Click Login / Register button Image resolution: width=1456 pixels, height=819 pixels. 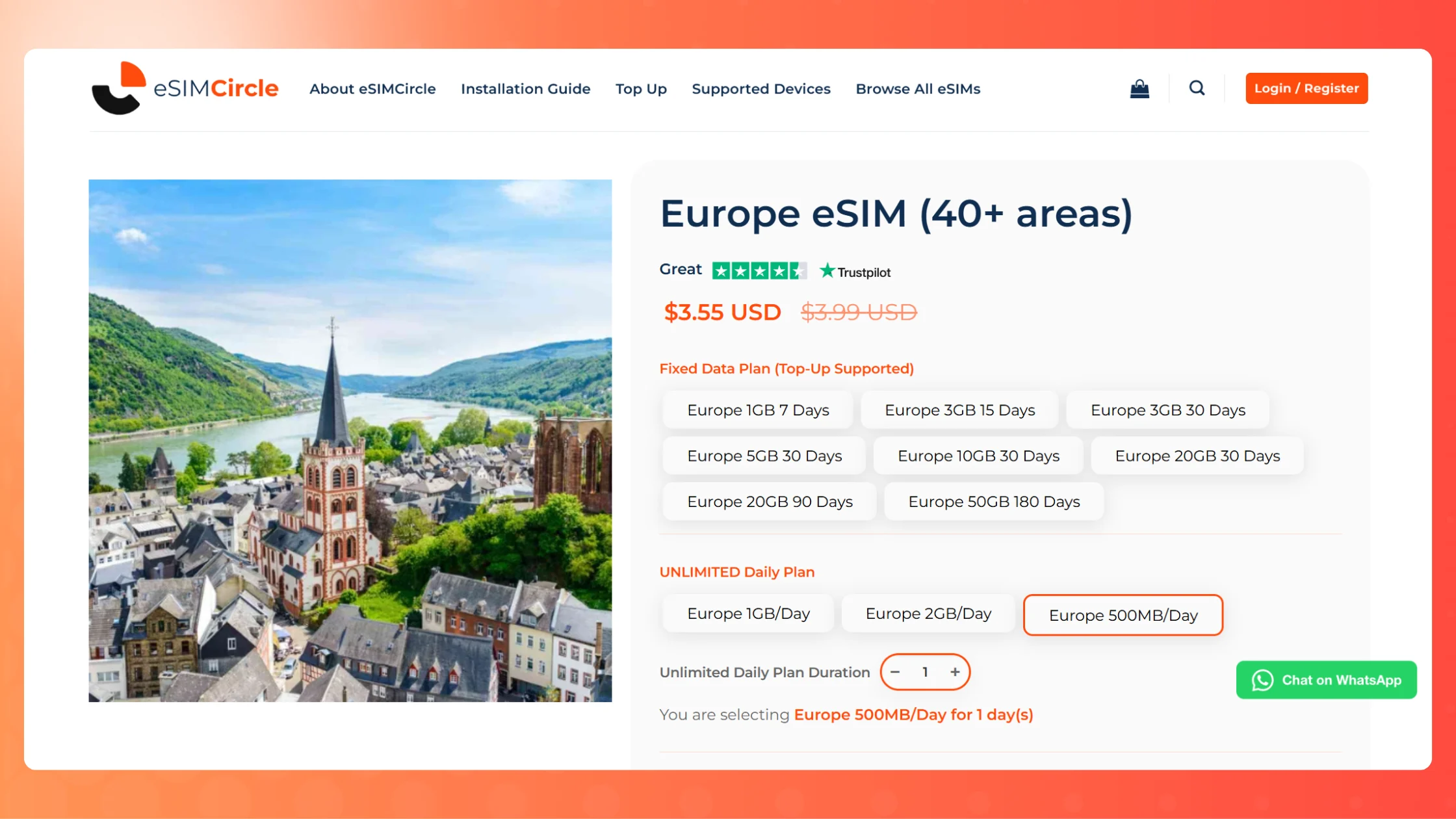tap(1306, 88)
